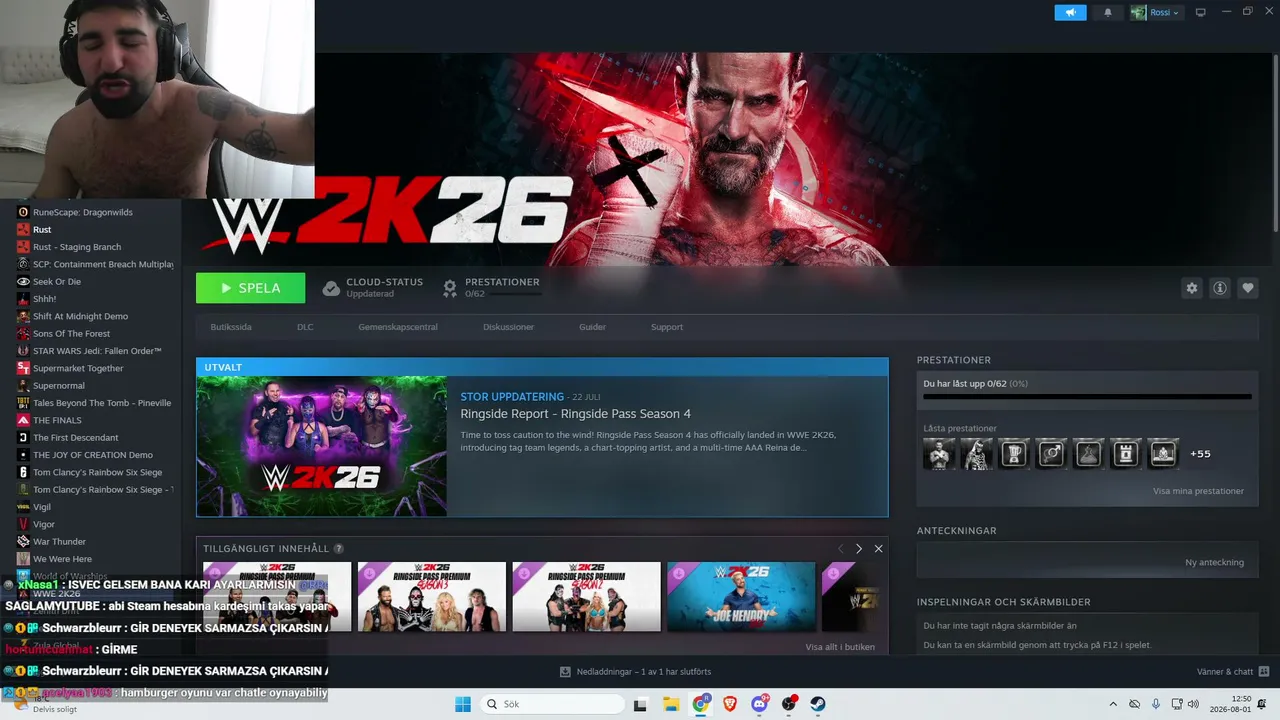Open game settings gear icon

(x=1192, y=288)
